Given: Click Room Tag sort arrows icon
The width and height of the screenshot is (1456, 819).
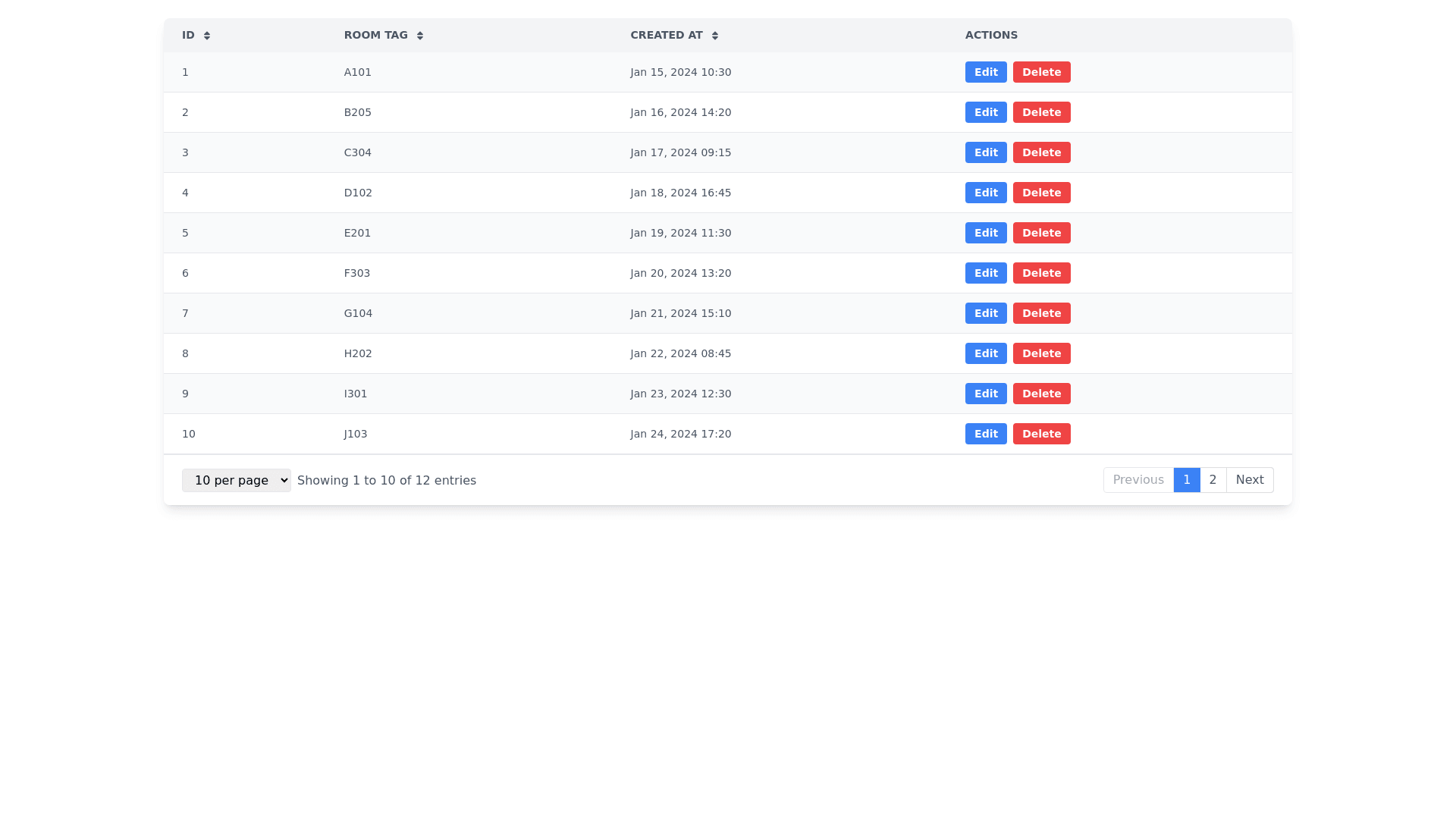Looking at the screenshot, I should [419, 36].
